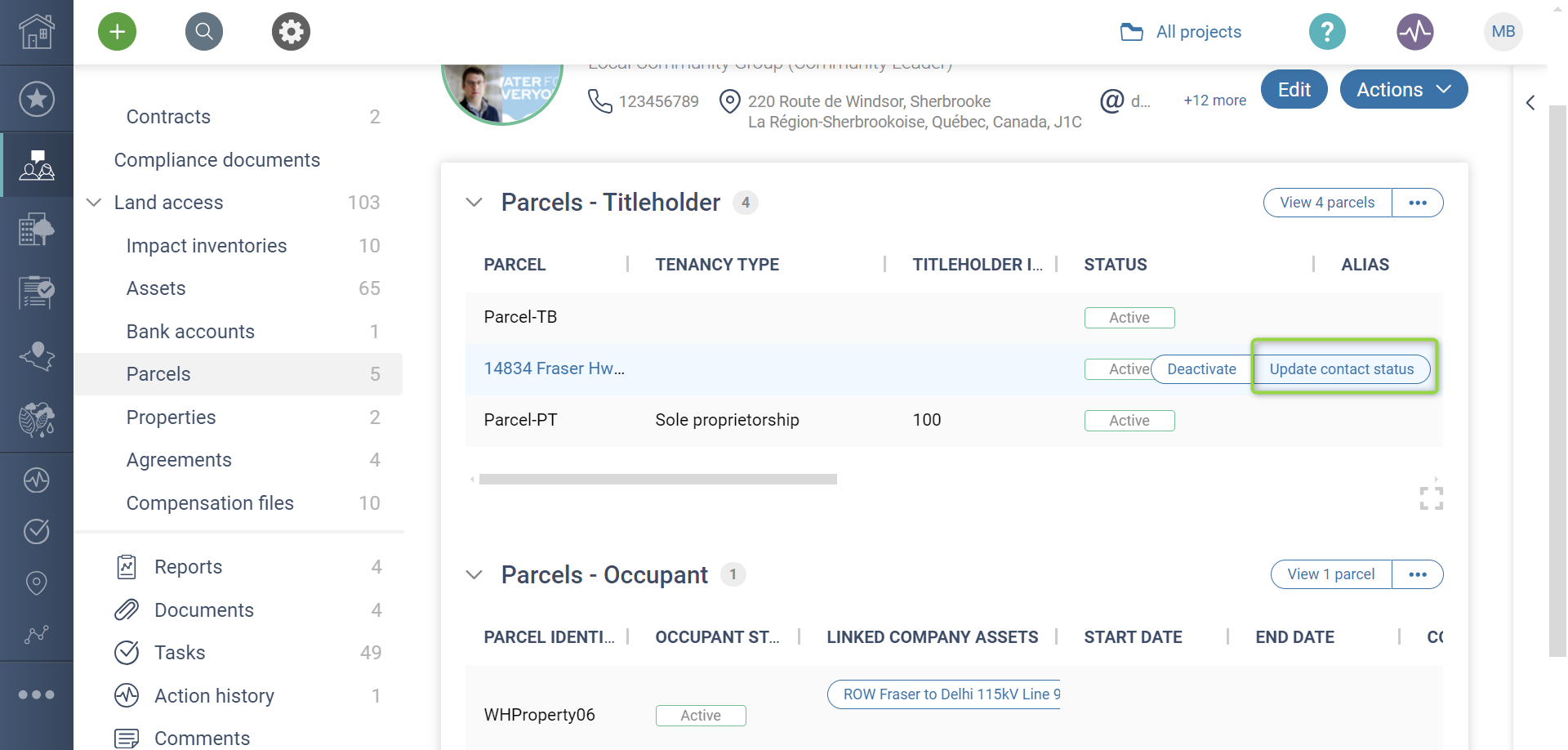Open Action history in the side menu
Image resolution: width=1568 pixels, height=750 pixels.
coord(214,696)
